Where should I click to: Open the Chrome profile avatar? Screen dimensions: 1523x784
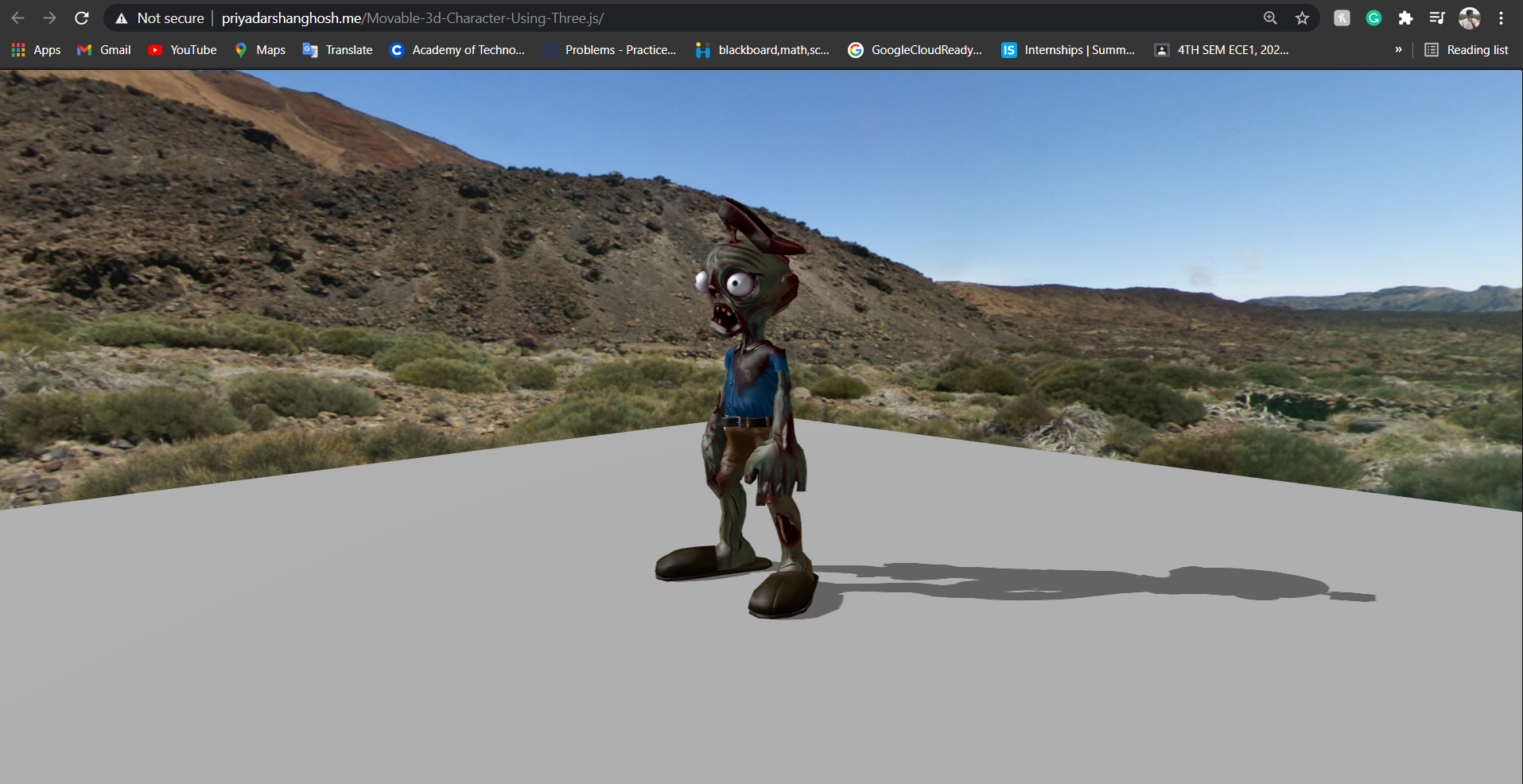1469,17
